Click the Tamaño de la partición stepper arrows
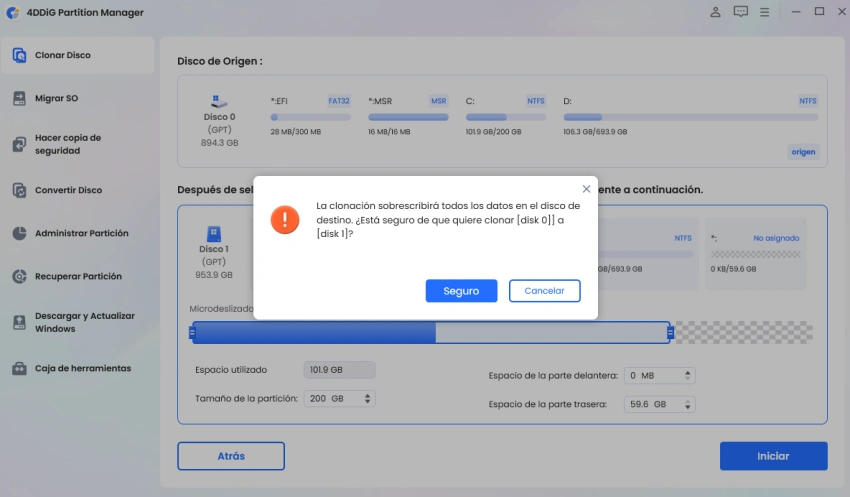The height and width of the screenshot is (497, 850). 368,399
